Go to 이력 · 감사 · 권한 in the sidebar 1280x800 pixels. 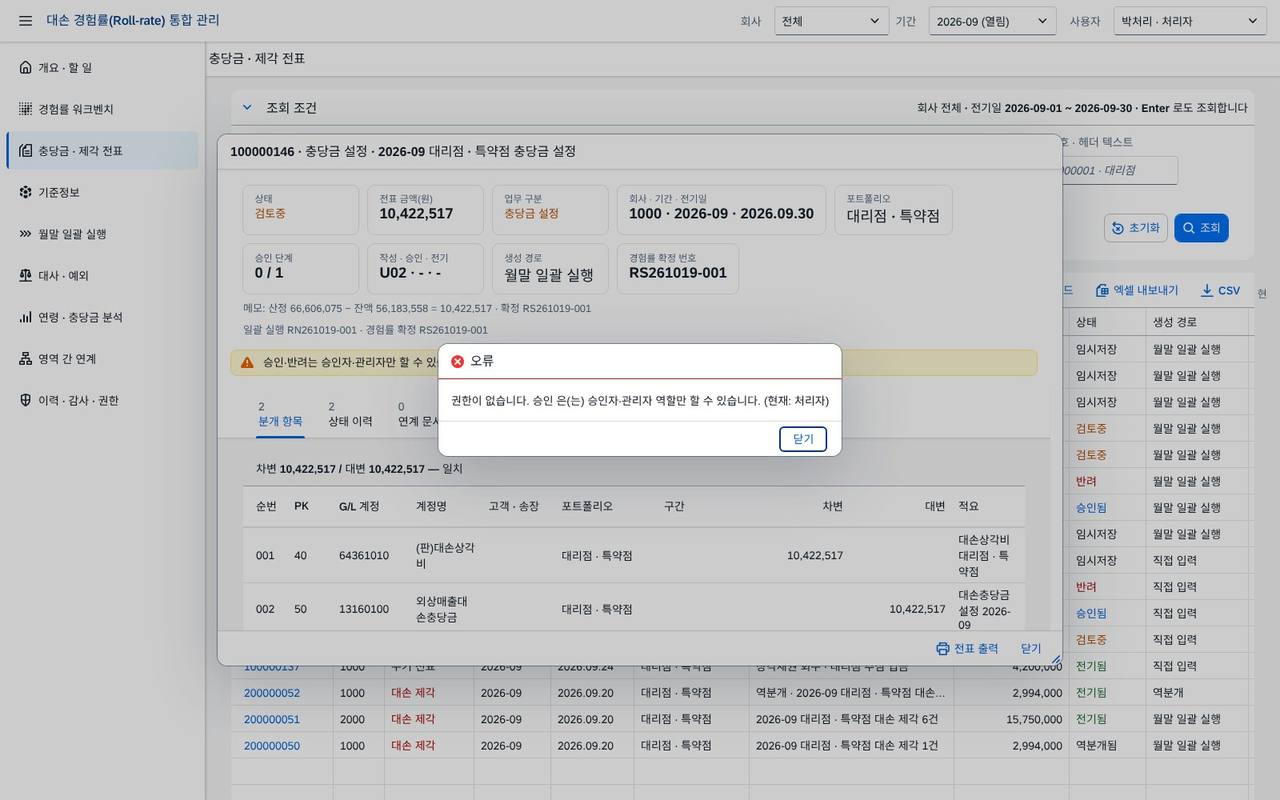tap(102, 400)
